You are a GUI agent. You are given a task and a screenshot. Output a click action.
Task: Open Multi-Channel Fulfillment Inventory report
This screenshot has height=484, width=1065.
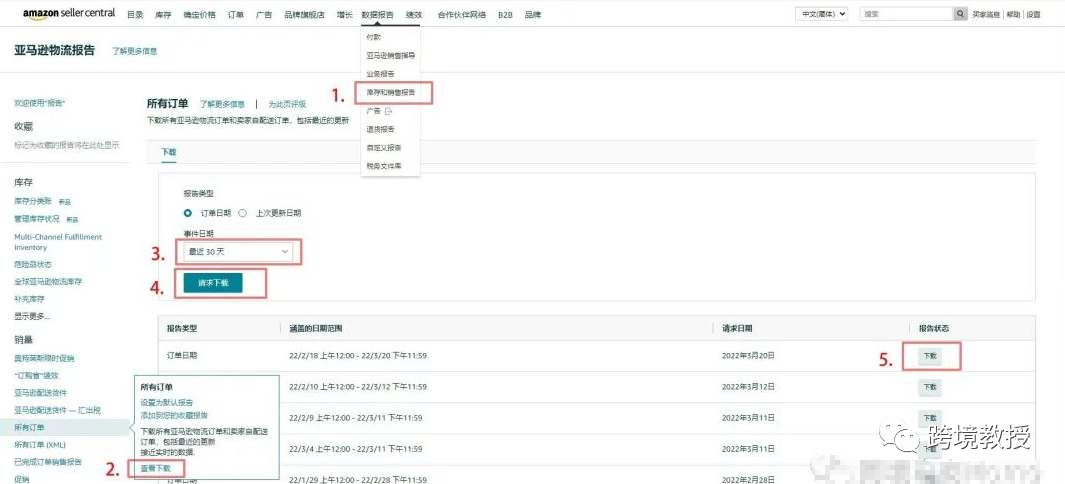[58, 242]
